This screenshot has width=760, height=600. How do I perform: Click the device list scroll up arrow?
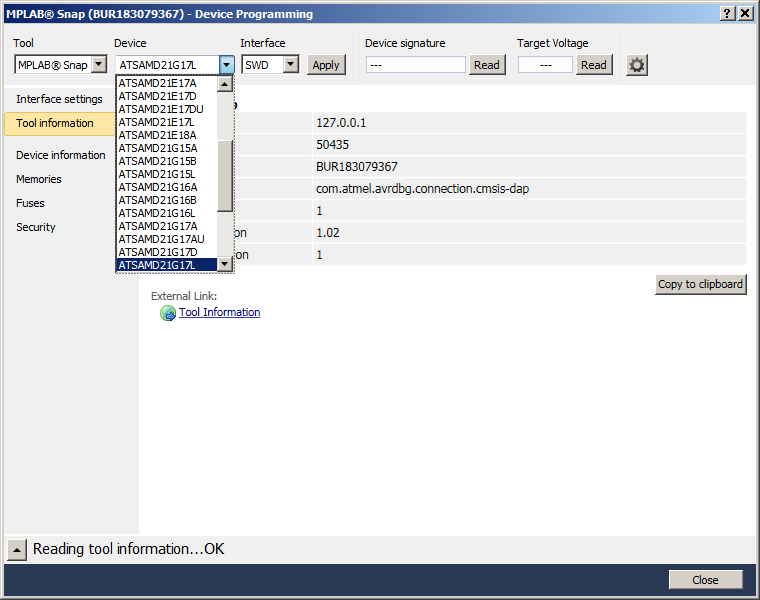(224, 84)
